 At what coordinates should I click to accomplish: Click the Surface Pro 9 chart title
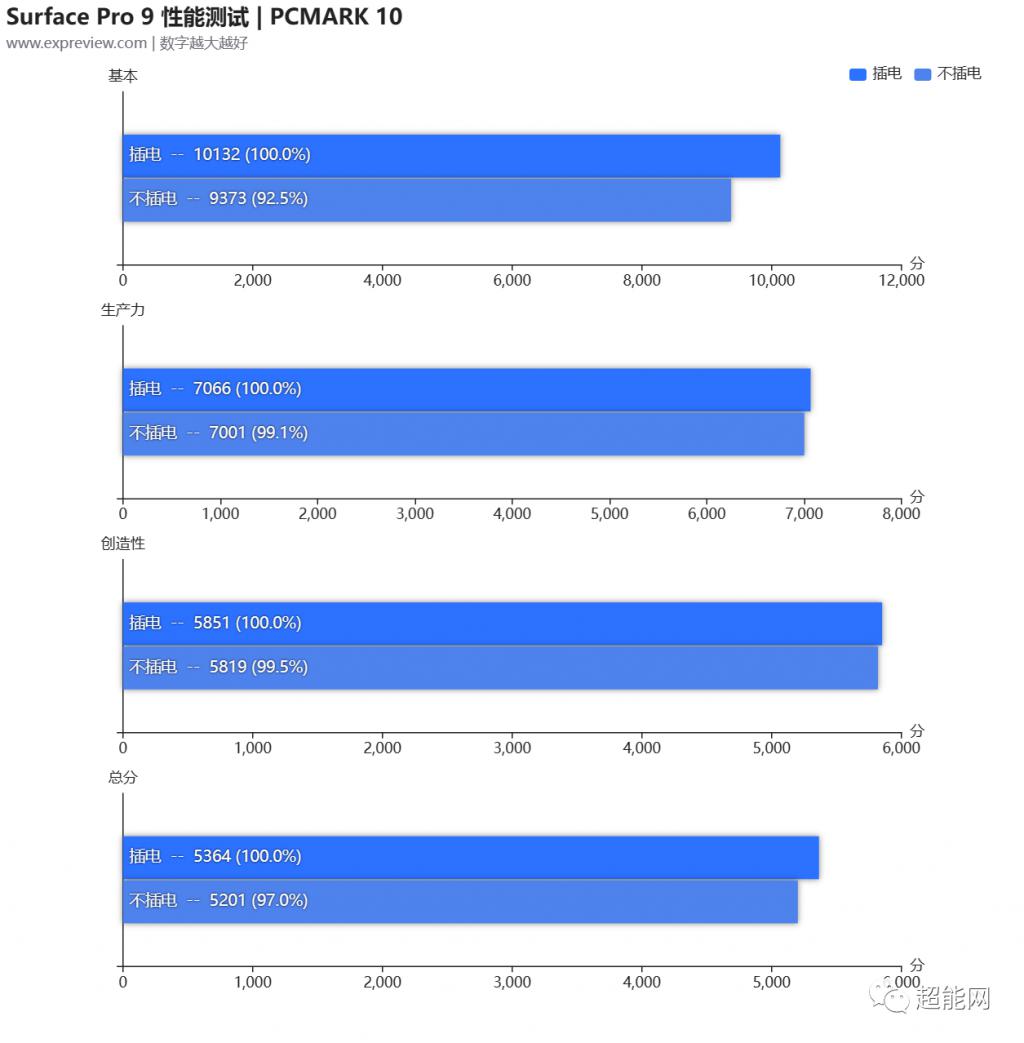tap(204, 17)
